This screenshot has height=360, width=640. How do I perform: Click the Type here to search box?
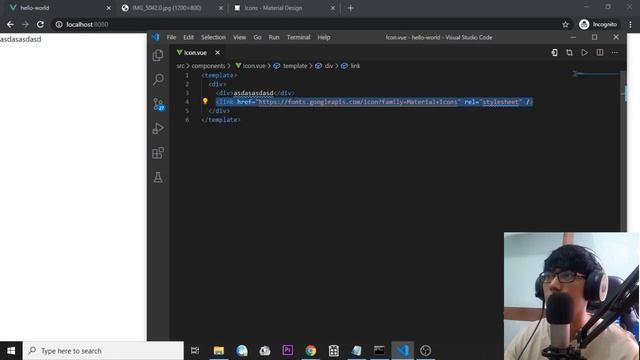pos(103,351)
